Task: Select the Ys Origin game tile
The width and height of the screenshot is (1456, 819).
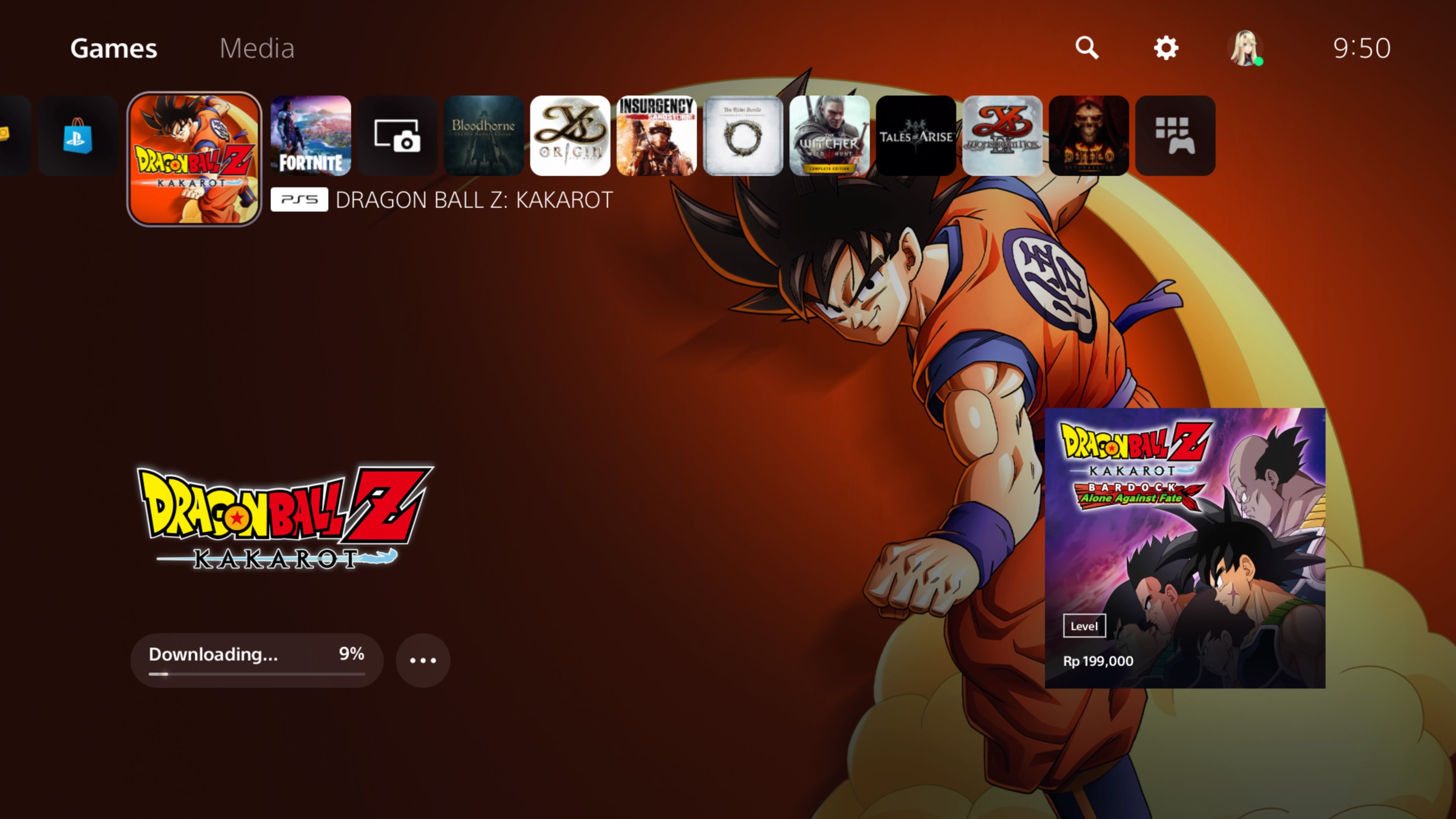Action: pyautogui.click(x=570, y=136)
